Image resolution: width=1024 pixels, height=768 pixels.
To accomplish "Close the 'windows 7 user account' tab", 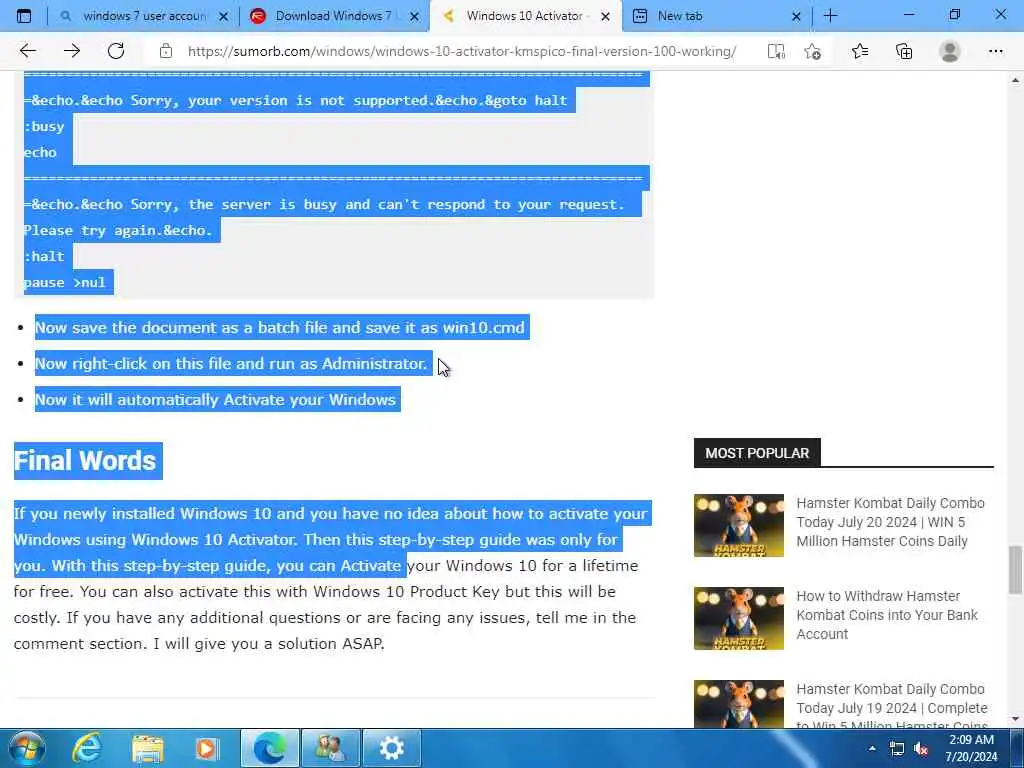I will click(223, 16).
